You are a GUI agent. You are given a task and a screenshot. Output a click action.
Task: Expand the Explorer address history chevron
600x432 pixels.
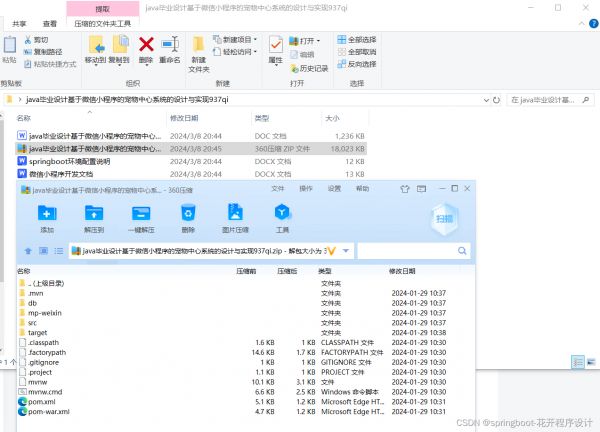click(x=486, y=100)
